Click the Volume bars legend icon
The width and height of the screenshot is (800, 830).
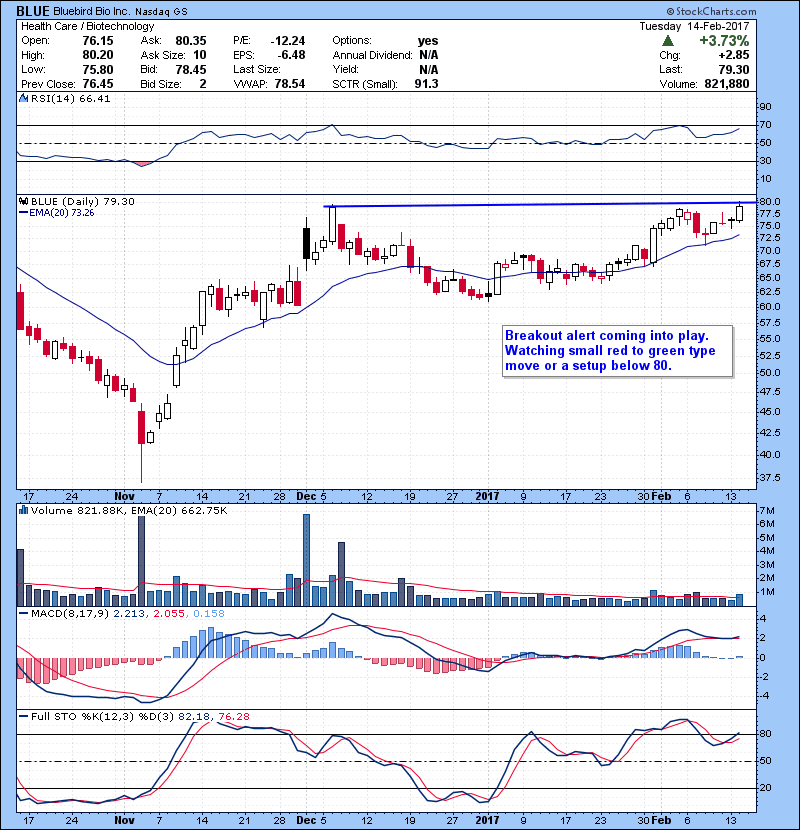pyautogui.click(x=24, y=510)
